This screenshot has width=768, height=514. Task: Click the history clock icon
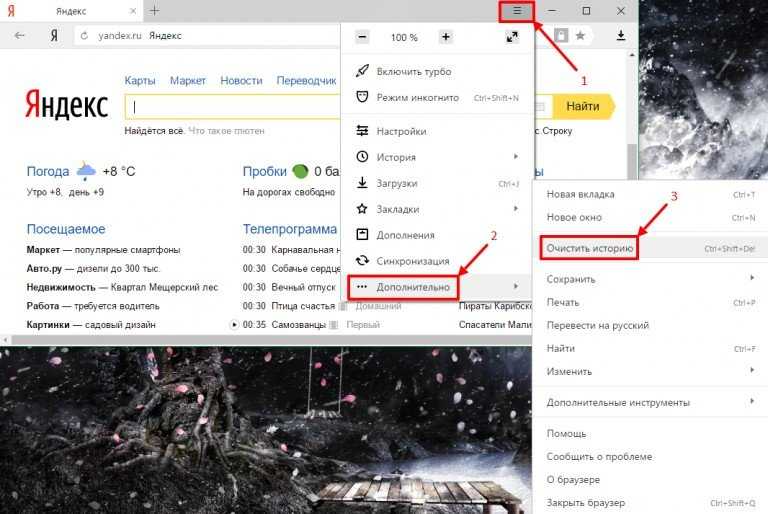click(x=362, y=157)
